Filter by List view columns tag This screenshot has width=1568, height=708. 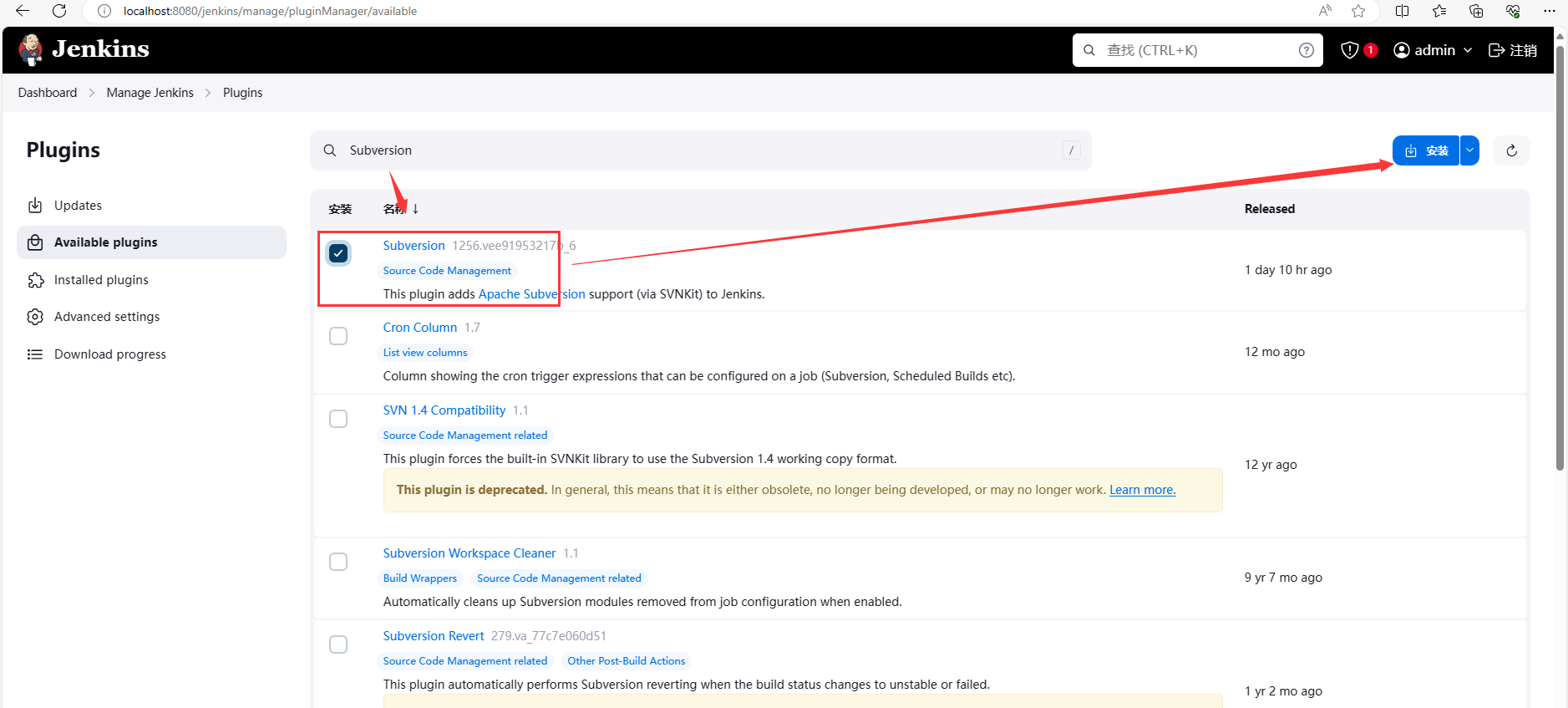(x=425, y=353)
